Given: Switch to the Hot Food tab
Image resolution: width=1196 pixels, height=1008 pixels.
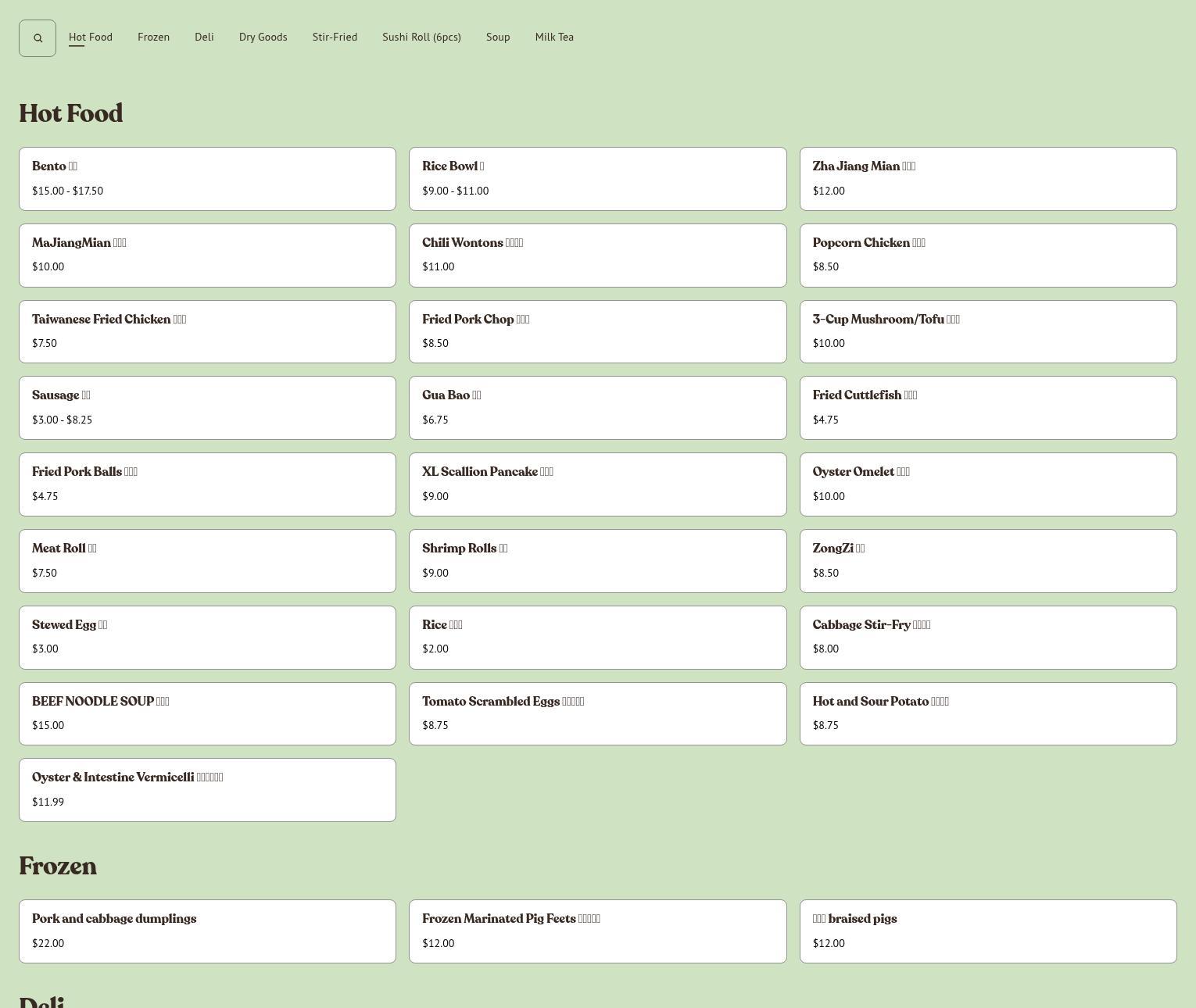Looking at the screenshot, I should (91, 38).
